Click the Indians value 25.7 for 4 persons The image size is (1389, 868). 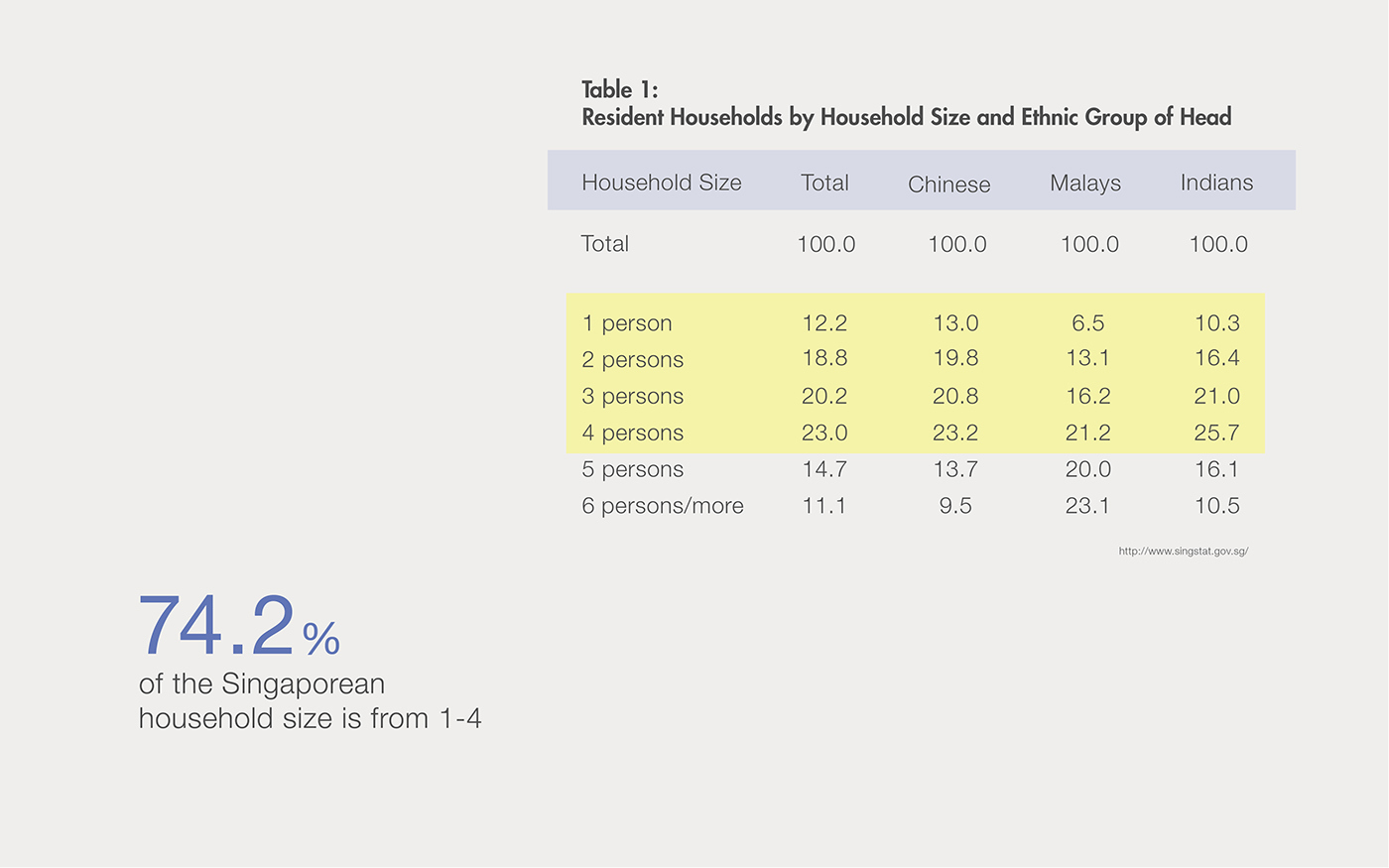[1216, 433]
